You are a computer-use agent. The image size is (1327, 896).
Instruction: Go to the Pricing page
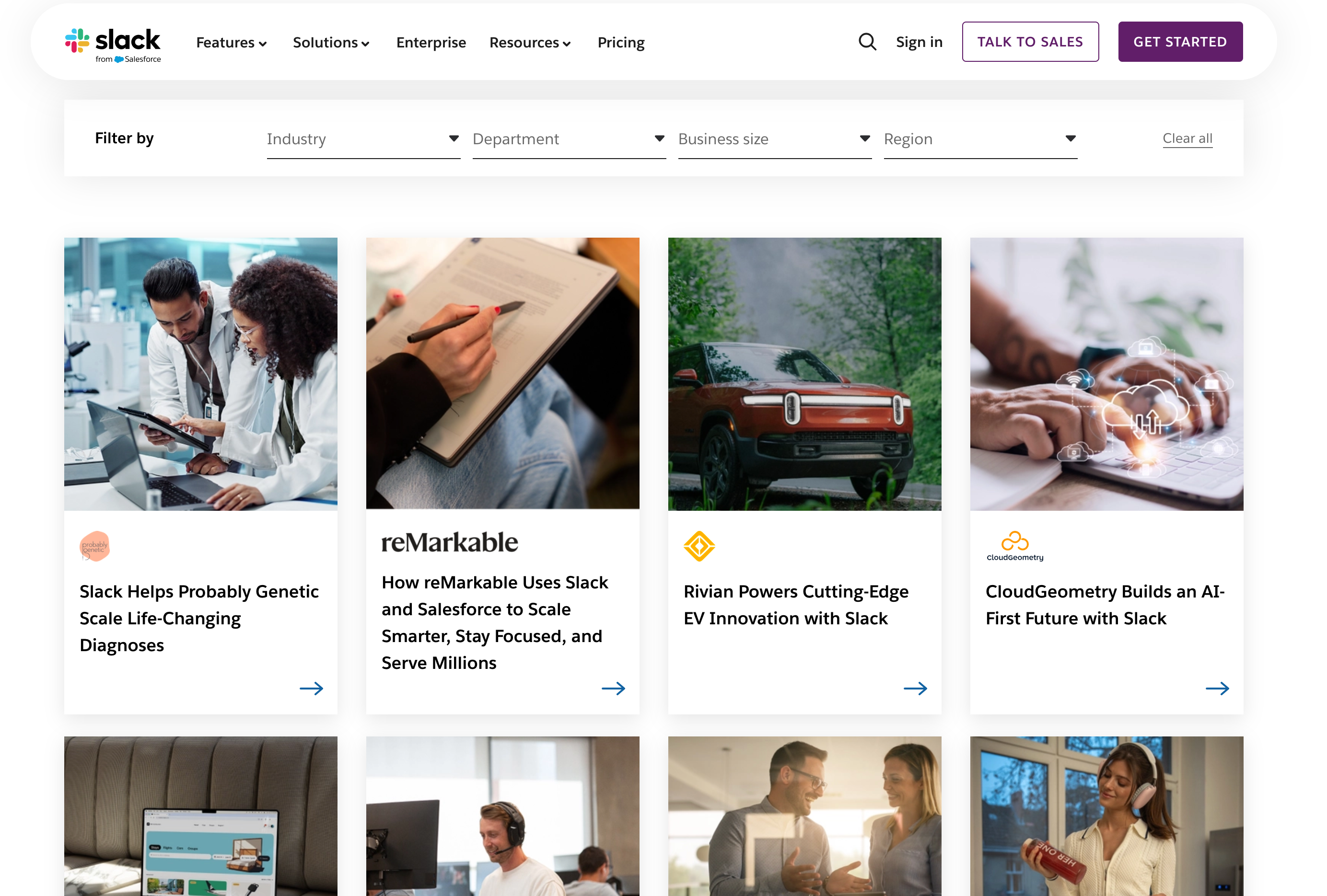621,43
